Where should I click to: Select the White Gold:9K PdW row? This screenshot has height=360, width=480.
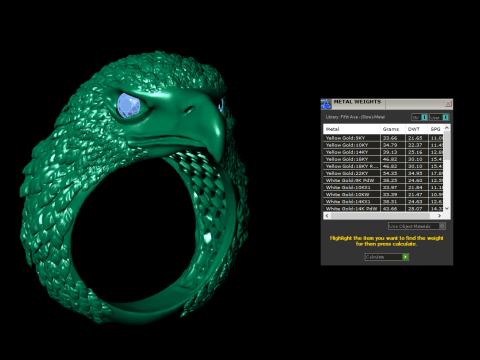tap(383, 180)
